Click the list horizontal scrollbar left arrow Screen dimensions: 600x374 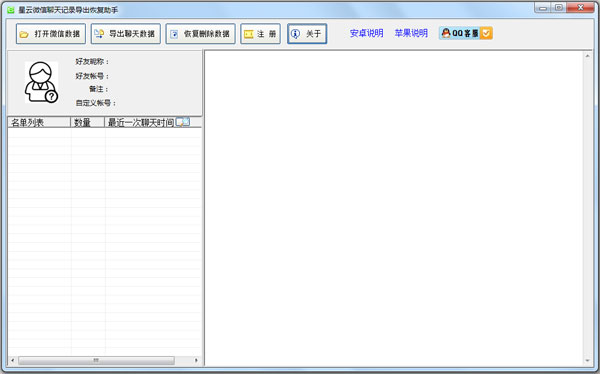point(13,360)
